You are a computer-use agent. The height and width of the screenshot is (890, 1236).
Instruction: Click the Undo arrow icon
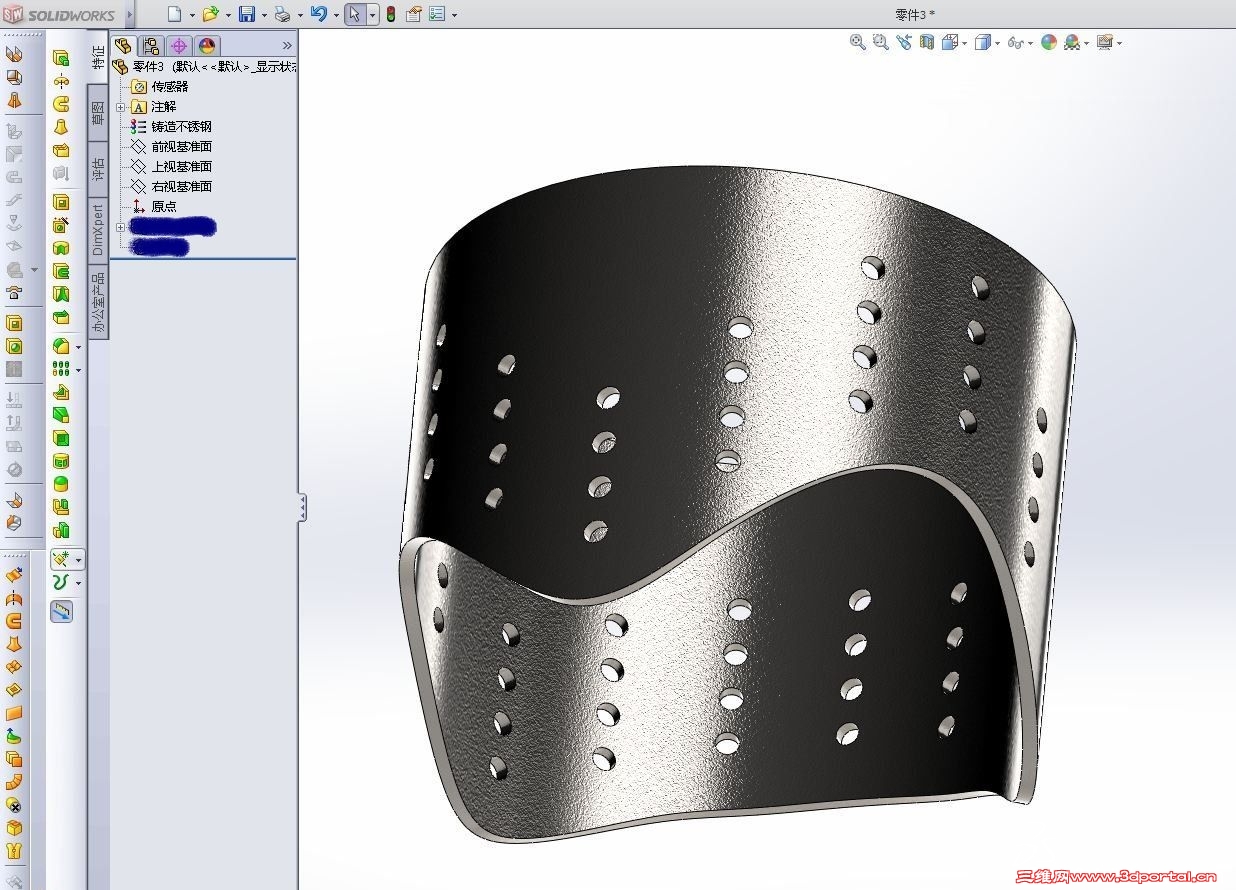[319, 14]
